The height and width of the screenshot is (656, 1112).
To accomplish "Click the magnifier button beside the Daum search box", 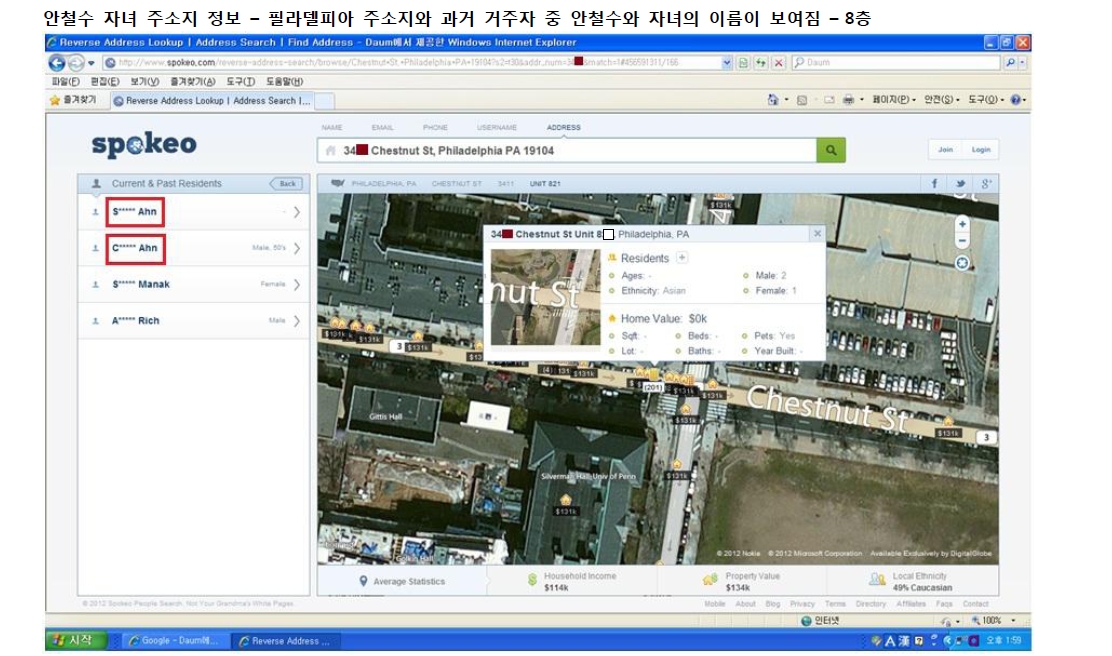I will [x=1011, y=62].
